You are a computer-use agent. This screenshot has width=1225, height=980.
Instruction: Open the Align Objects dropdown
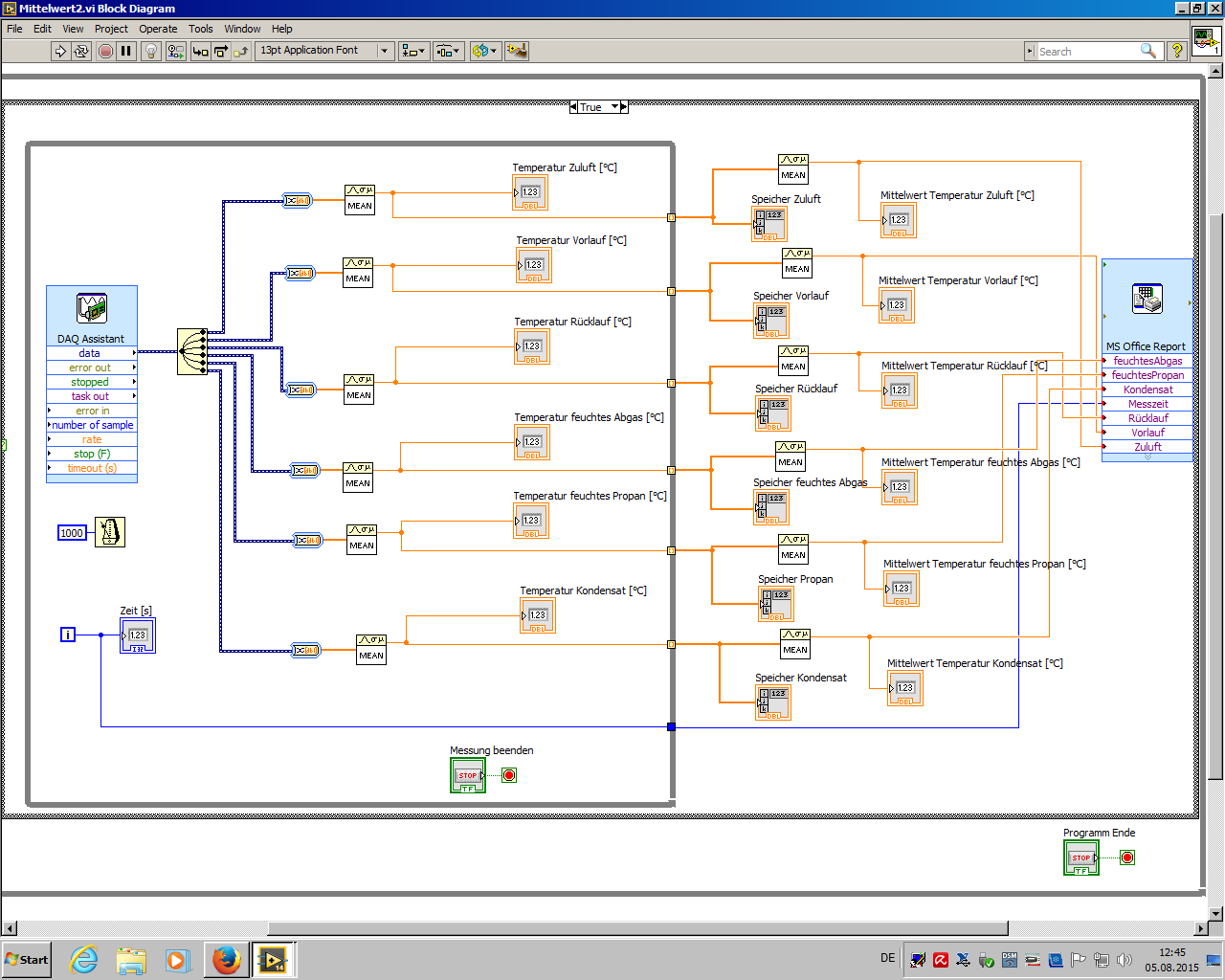pyautogui.click(x=413, y=51)
